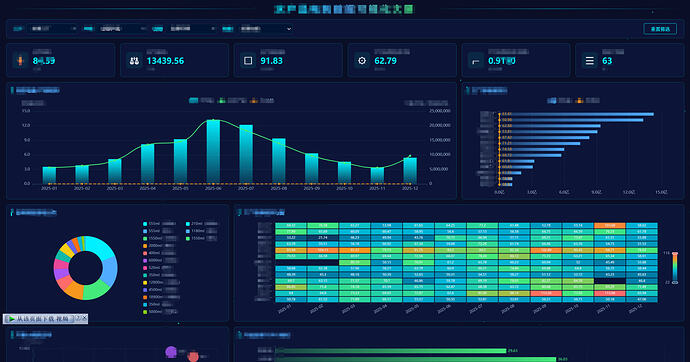Toggle the orange dashed legend in the monthly combo chart
Viewport: 690px width, 362px height.
coord(262,101)
